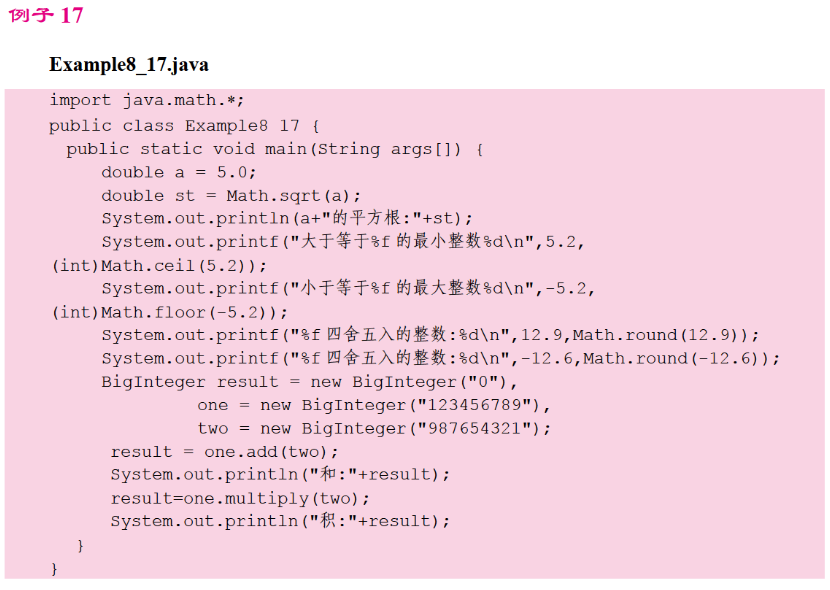Click the Math.round(12.9) printf line
830x590 pixels.
[x=430, y=335]
